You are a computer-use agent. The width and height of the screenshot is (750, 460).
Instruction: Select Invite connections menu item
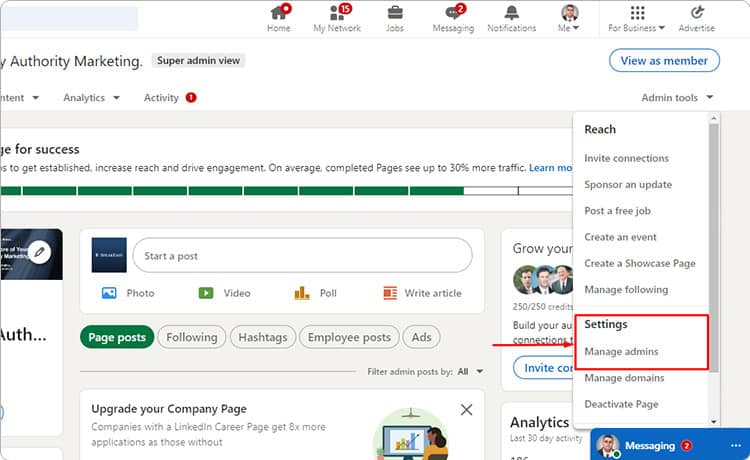point(626,158)
